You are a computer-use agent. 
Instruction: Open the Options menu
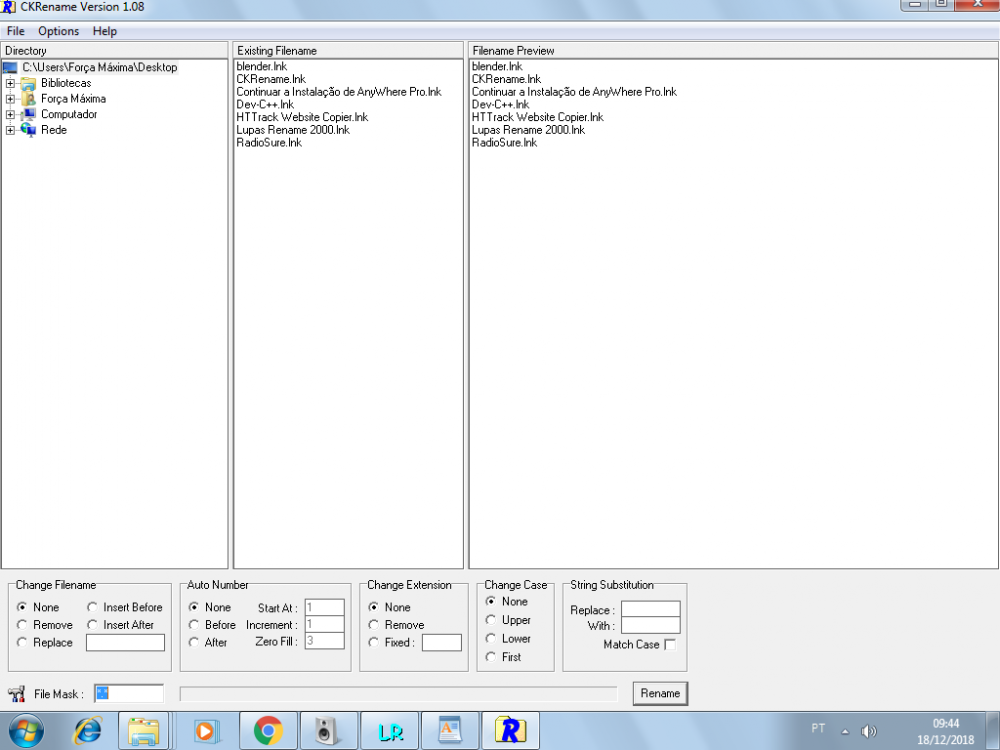tap(58, 31)
